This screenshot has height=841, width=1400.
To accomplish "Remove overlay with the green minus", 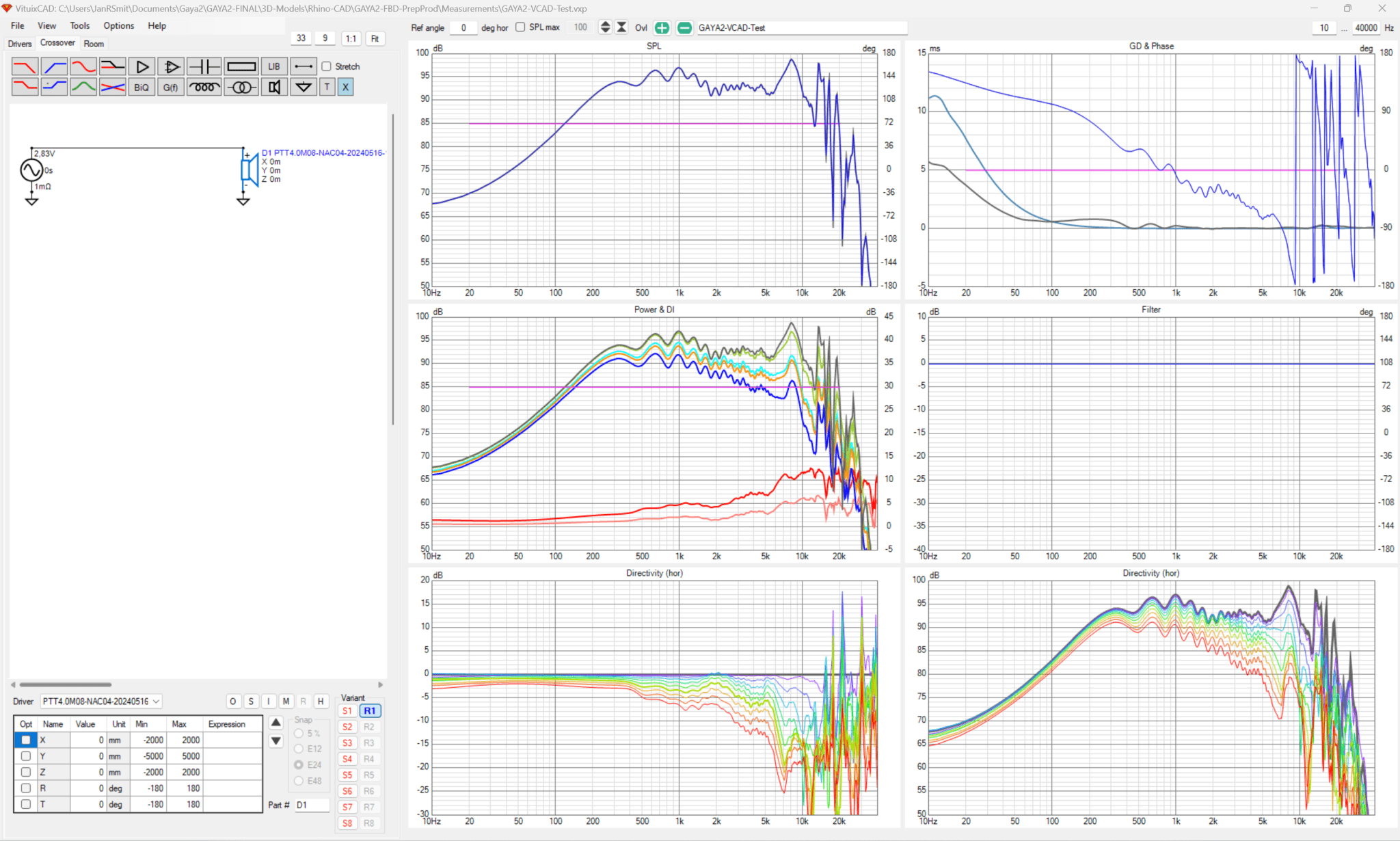I will click(684, 28).
